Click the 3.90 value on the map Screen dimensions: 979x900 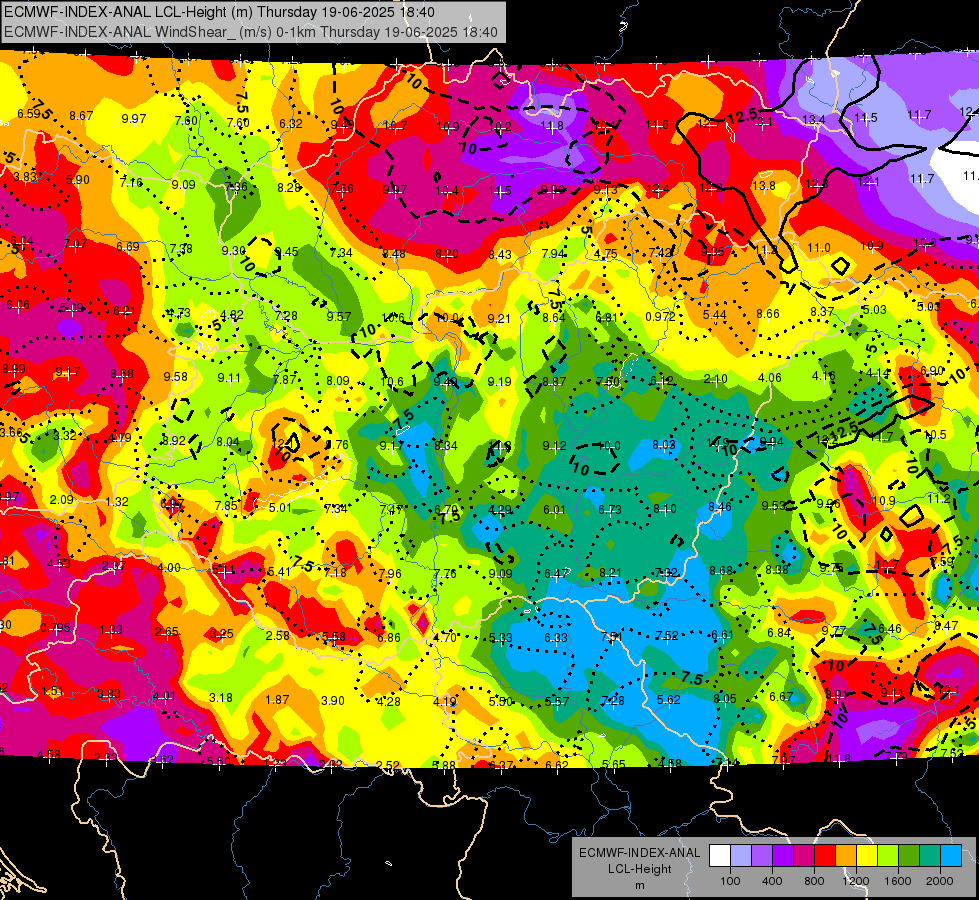coord(333,701)
